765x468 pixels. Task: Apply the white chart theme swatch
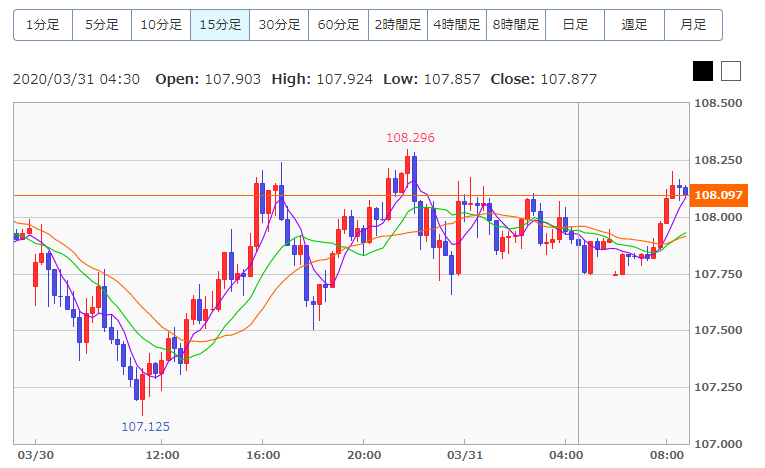coord(731,71)
